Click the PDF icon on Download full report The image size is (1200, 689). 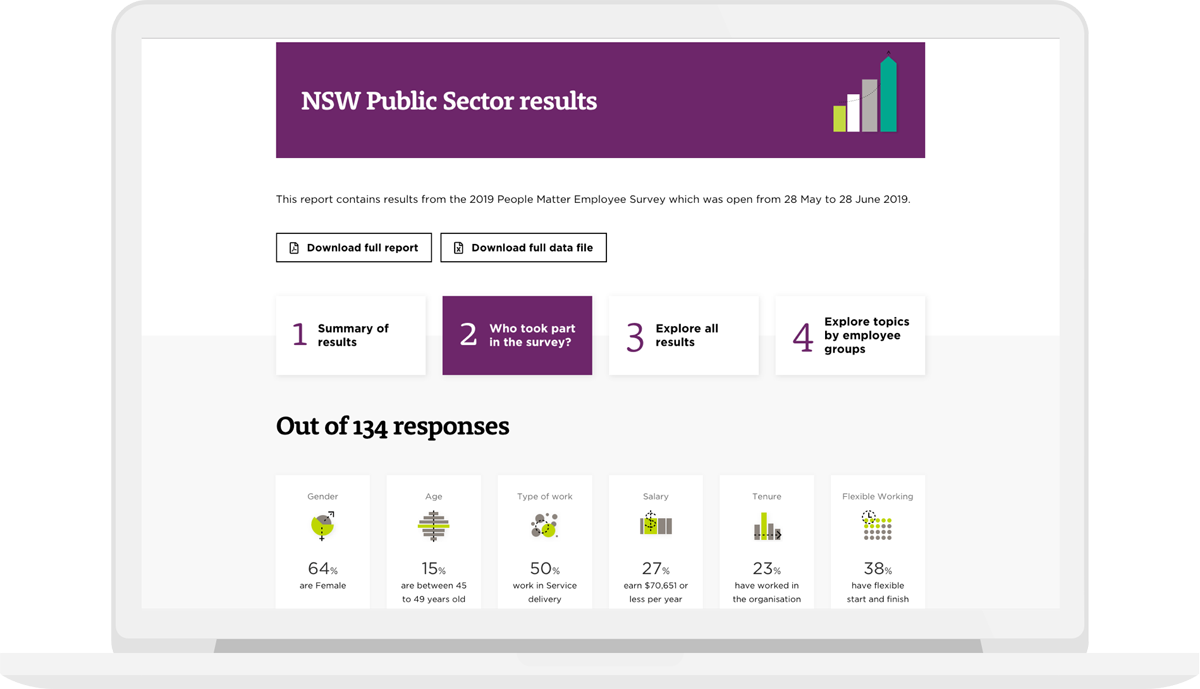(x=294, y=248)
